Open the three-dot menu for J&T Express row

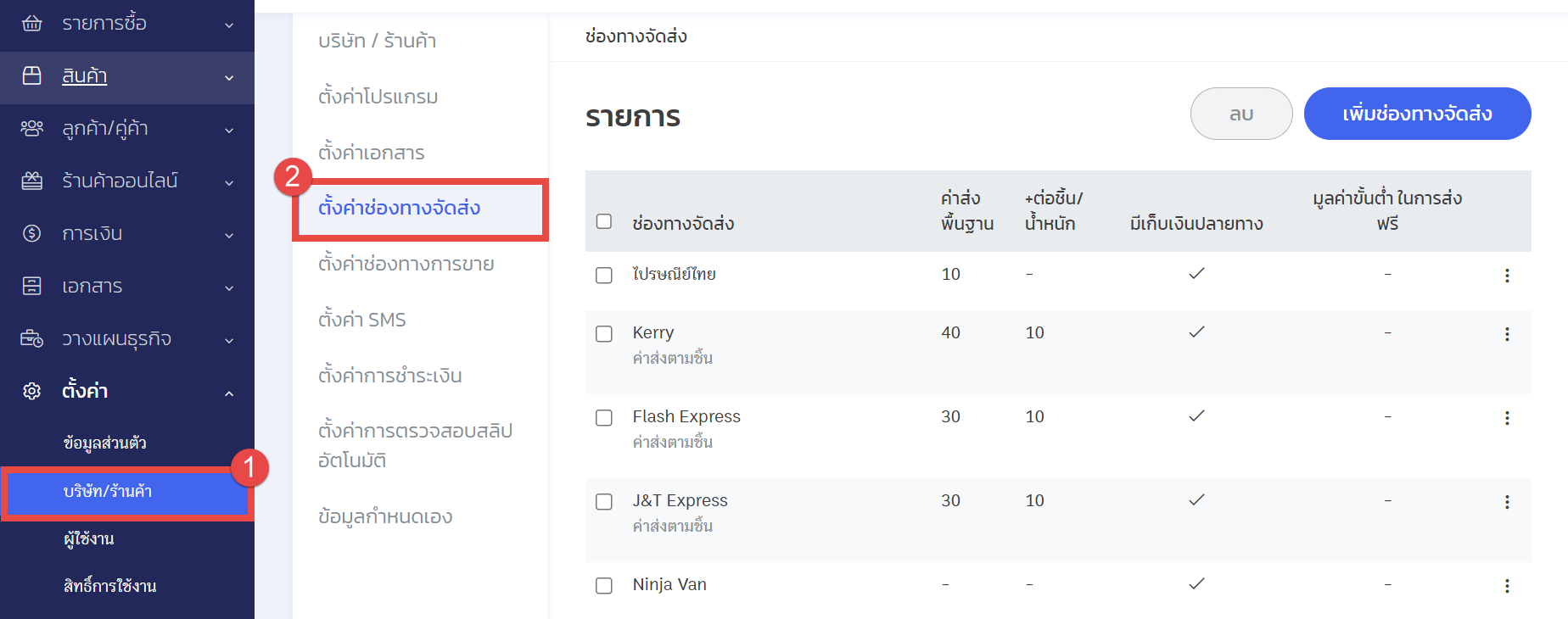click(1507, 502)
